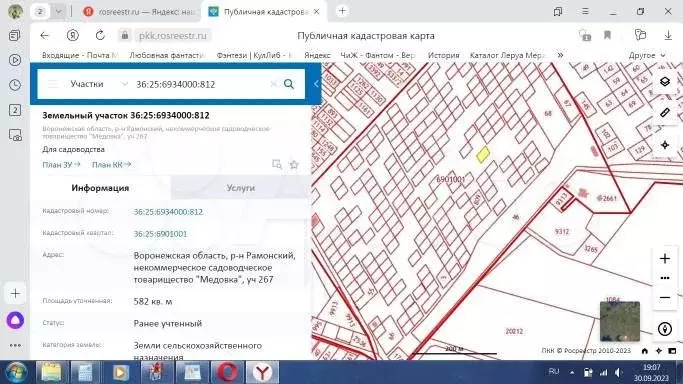This screenshot has width=683, height=384.
Task: Open the hamburger menu in search panel
Action: click(x=53, y=84)
